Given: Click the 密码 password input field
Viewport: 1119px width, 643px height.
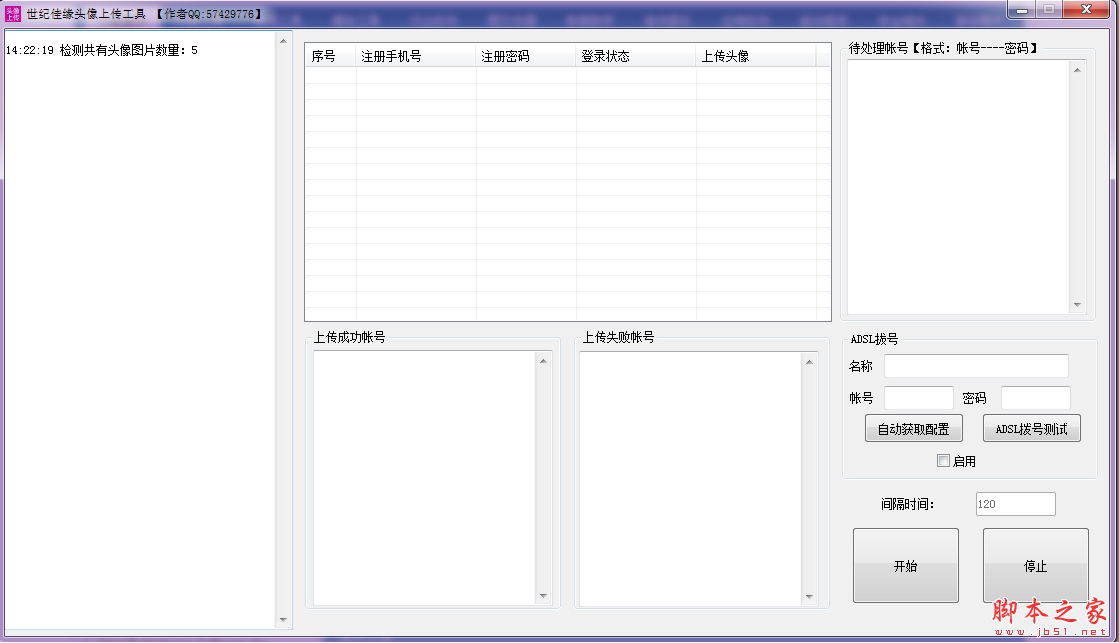Looking at the screenshot, I should pos(1035,397).
